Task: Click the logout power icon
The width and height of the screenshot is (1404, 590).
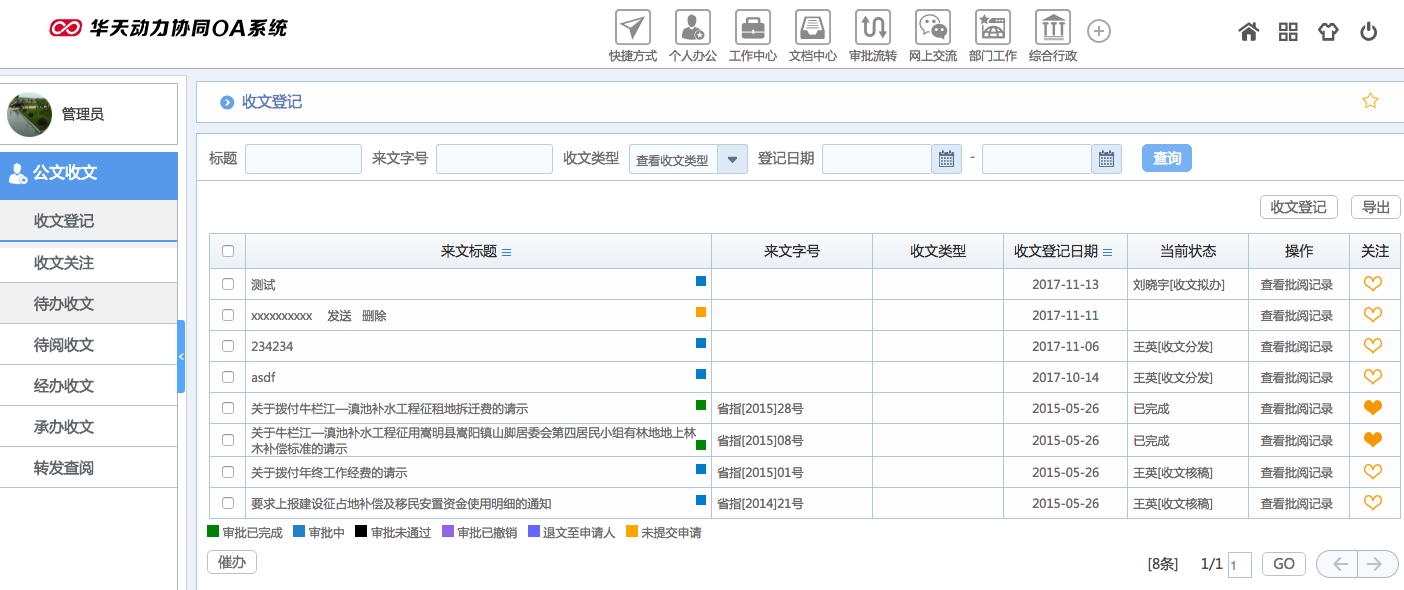Action: pos(1368,32)
